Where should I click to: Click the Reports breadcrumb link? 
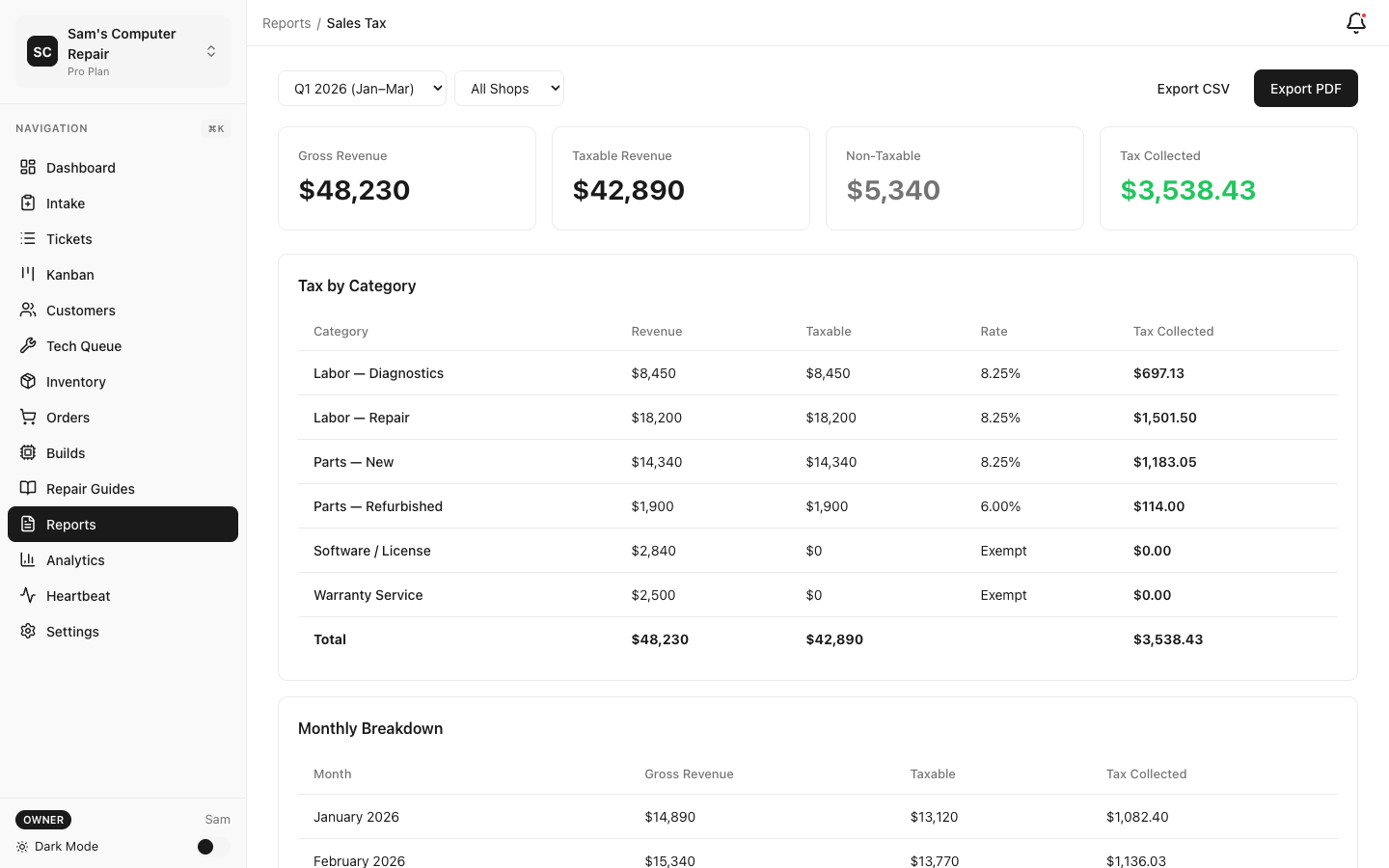pos(286,23)
